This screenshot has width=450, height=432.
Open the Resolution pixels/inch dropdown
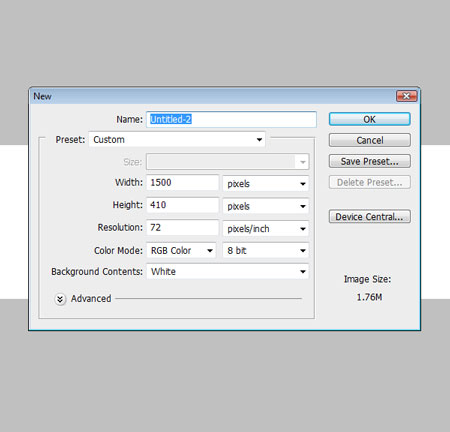266,229
